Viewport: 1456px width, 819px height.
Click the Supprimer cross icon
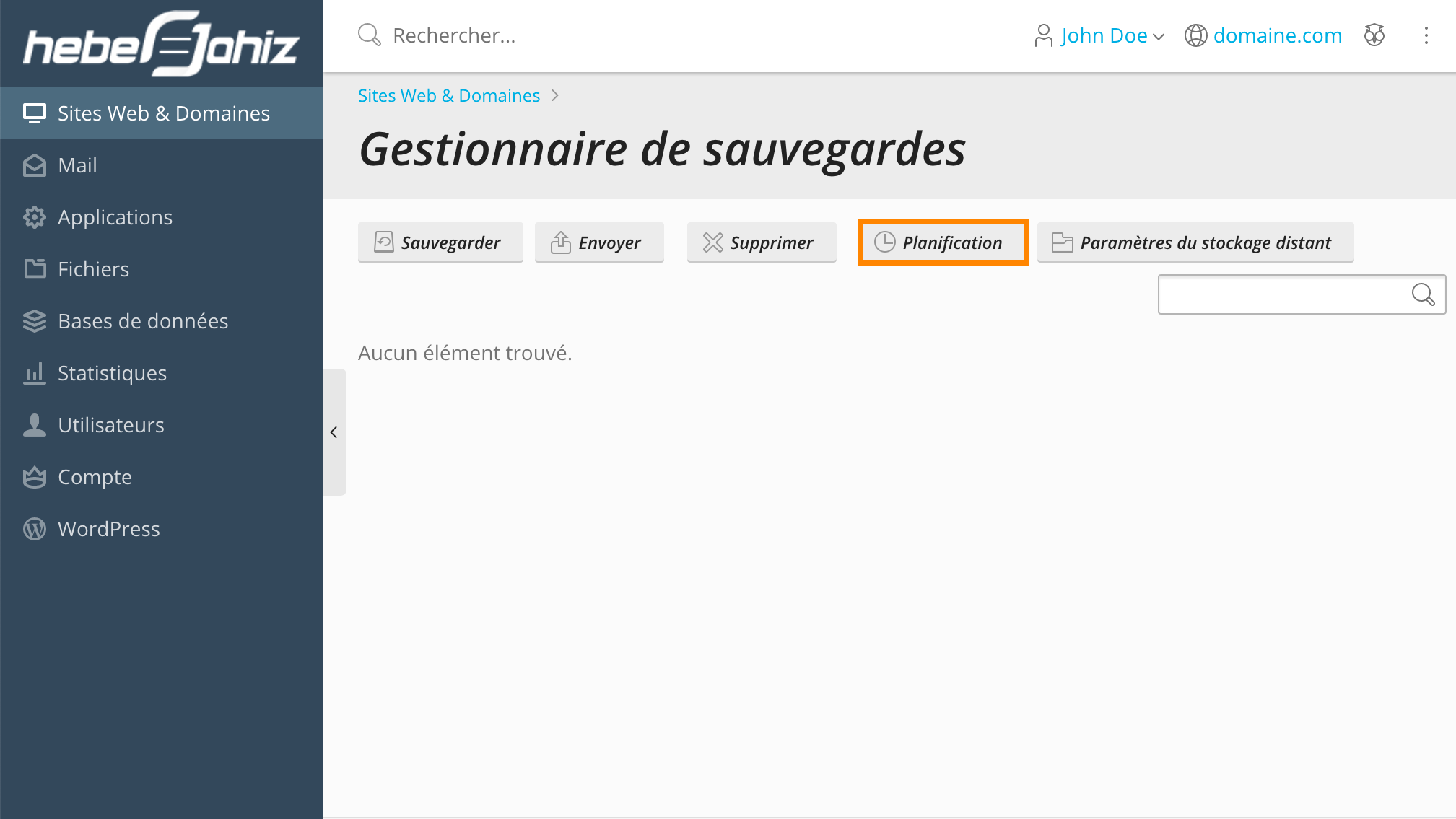(x=712, y=242)
